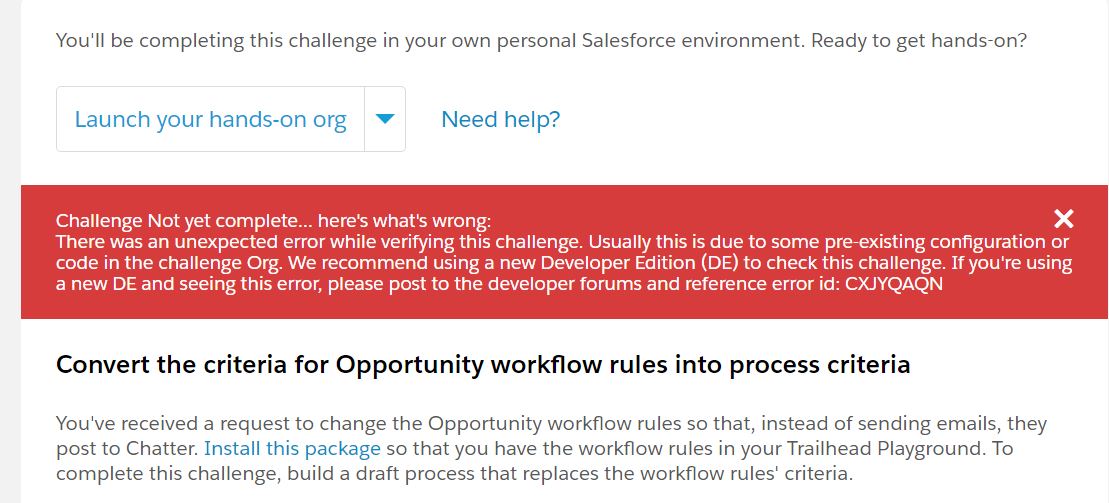This screenshot has height=503, width=1109.
Task: Click the Convert the criteria challenge heading
Action: pos(483,364)
